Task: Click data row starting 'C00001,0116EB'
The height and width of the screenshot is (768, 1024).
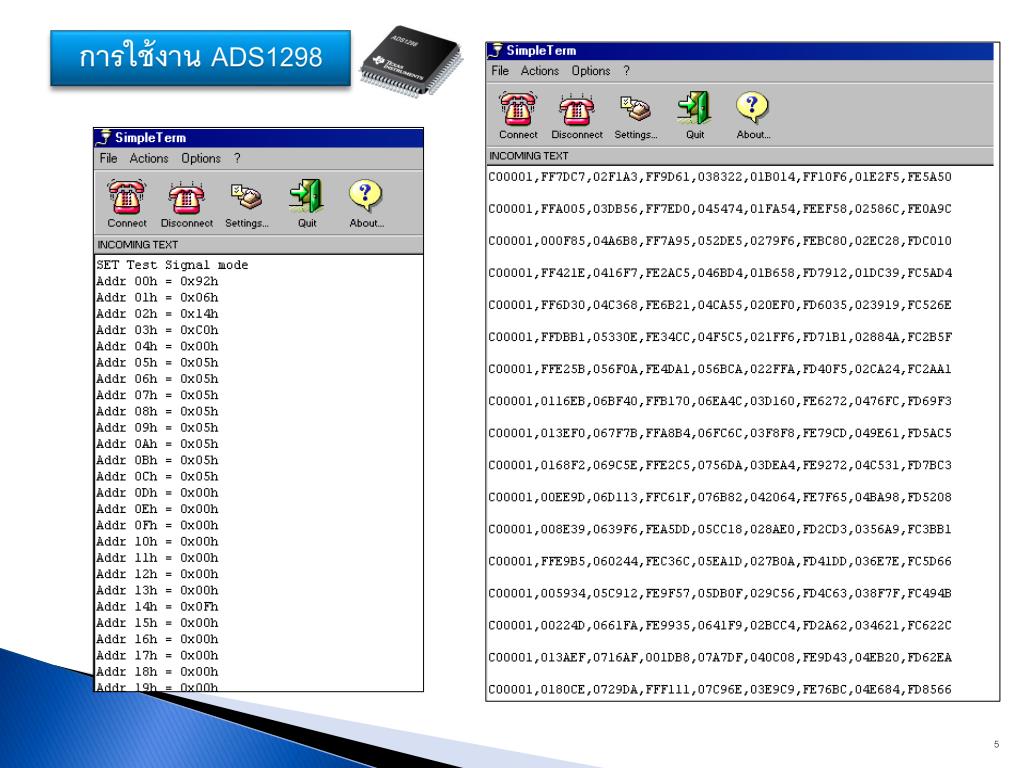Action: coord(720,400)
